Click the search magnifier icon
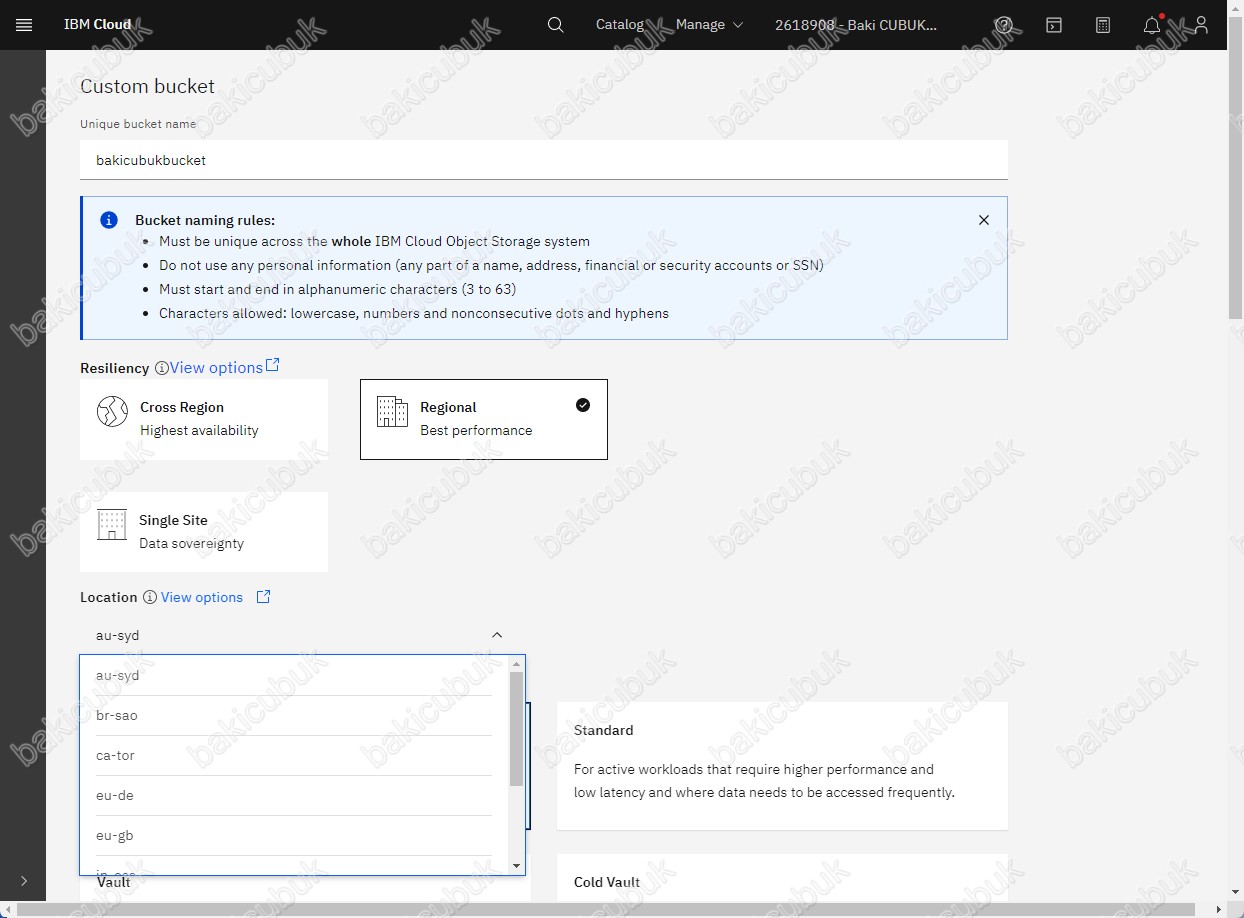The height and width of the screenshot is (918, 1244). [556, 25]
